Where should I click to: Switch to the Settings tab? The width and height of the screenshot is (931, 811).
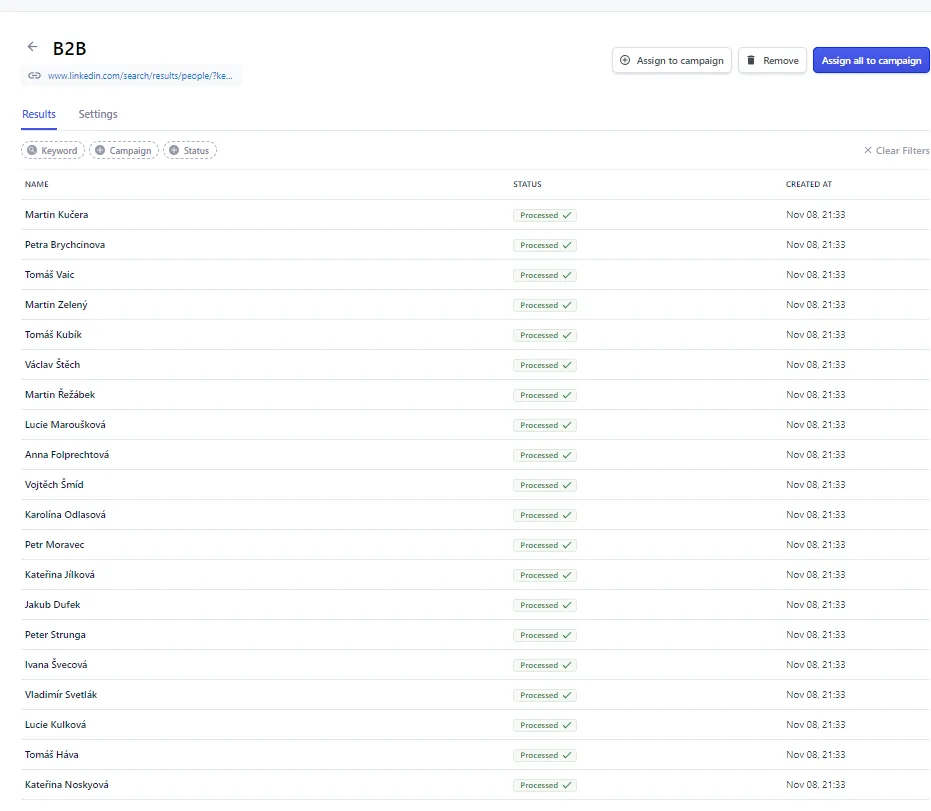point(98,114)
